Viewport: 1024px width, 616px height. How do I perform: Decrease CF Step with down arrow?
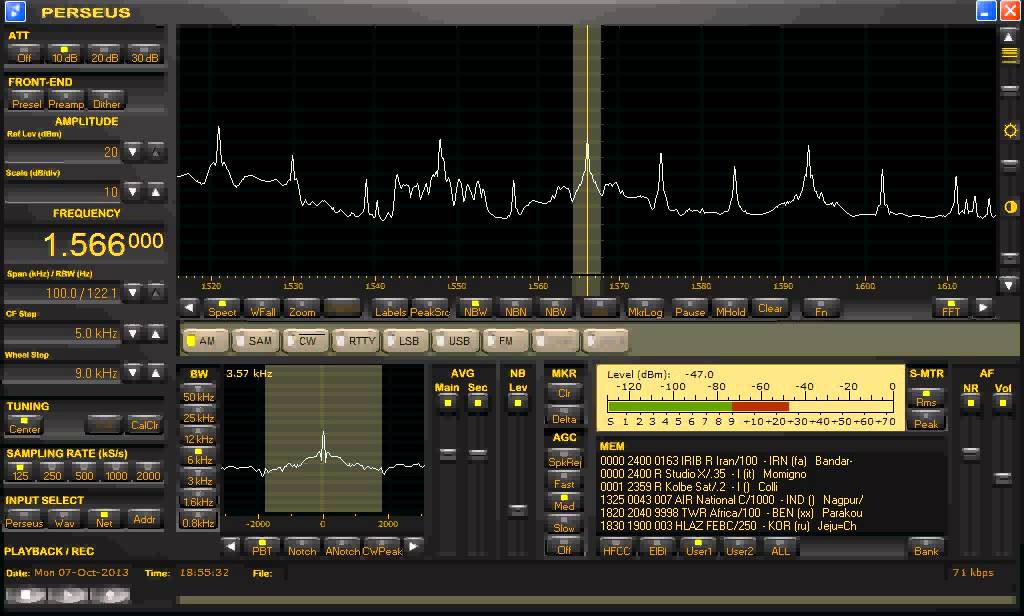(133, 333)
